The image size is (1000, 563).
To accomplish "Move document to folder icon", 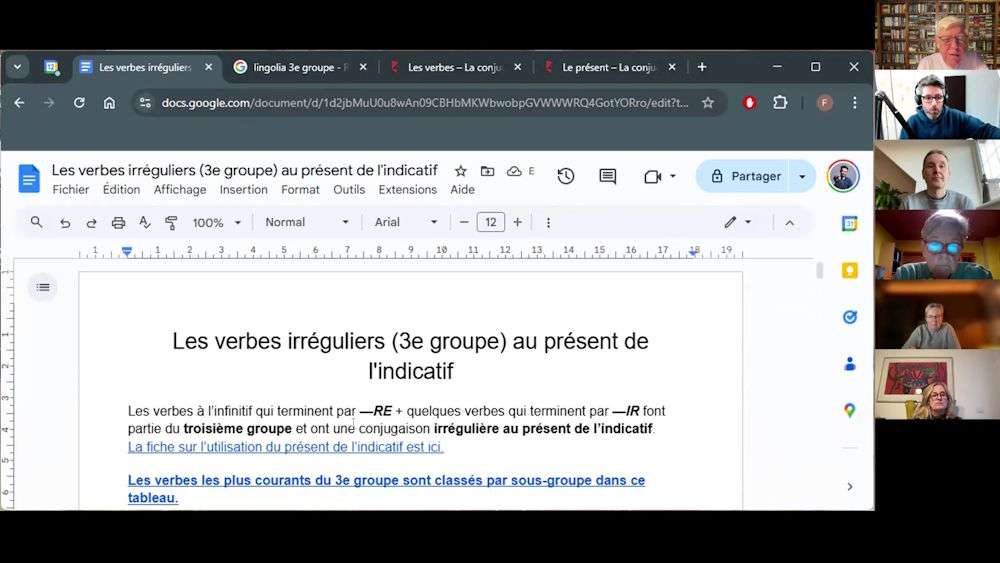I will click(487, 171).
